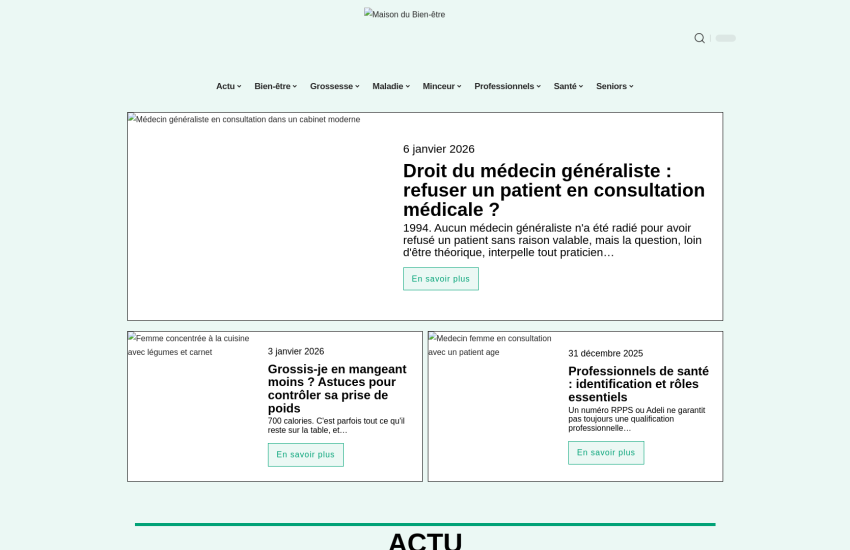
Task: Click En savoir plus for médecin généraliste article
Action: coord(440,279)
